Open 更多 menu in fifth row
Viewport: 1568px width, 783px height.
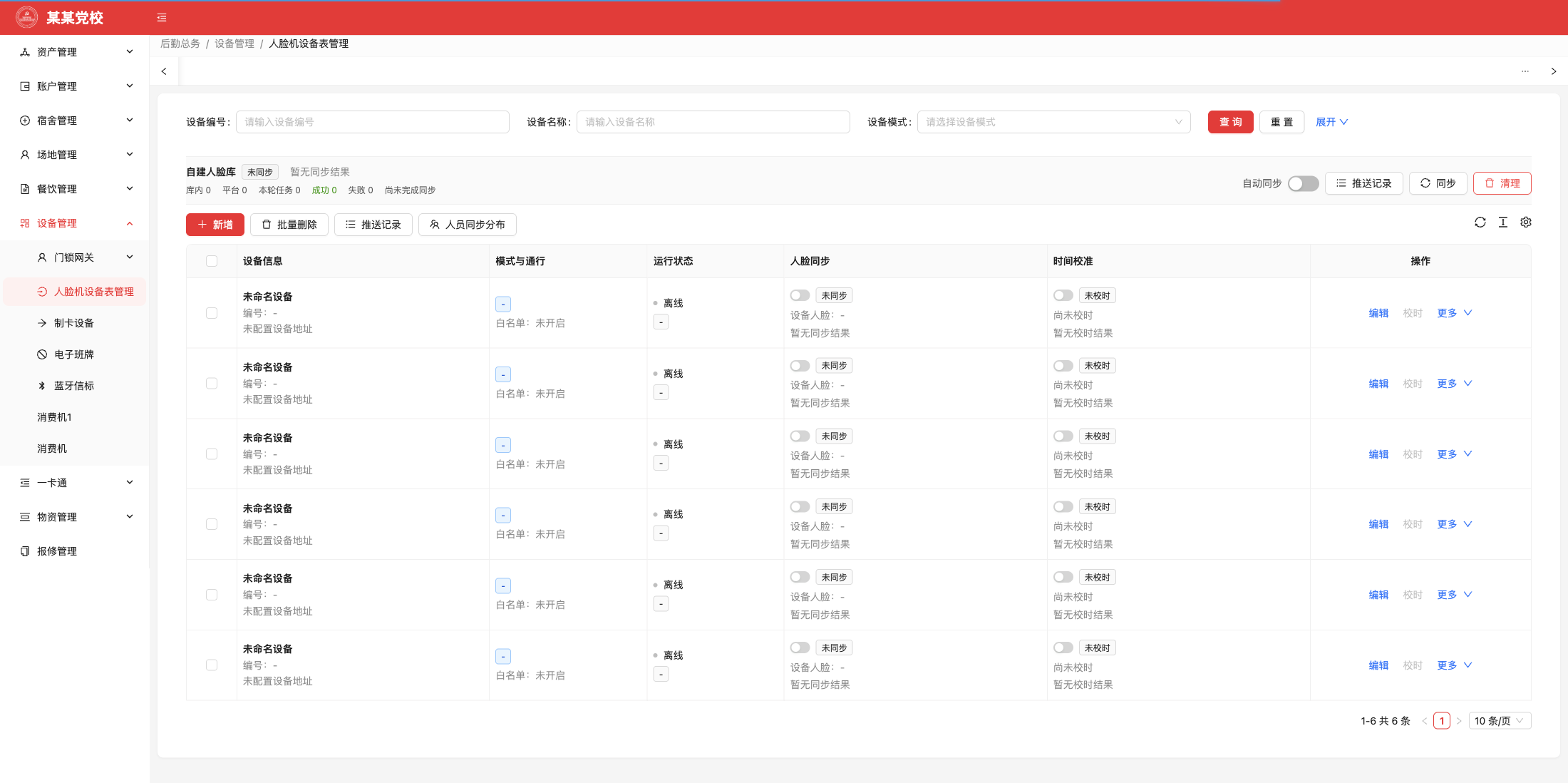coord(1455,595)
